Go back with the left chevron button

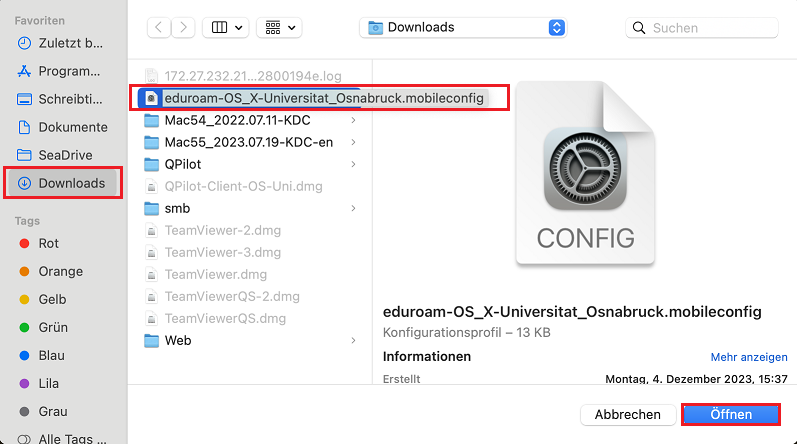(159, 27)
